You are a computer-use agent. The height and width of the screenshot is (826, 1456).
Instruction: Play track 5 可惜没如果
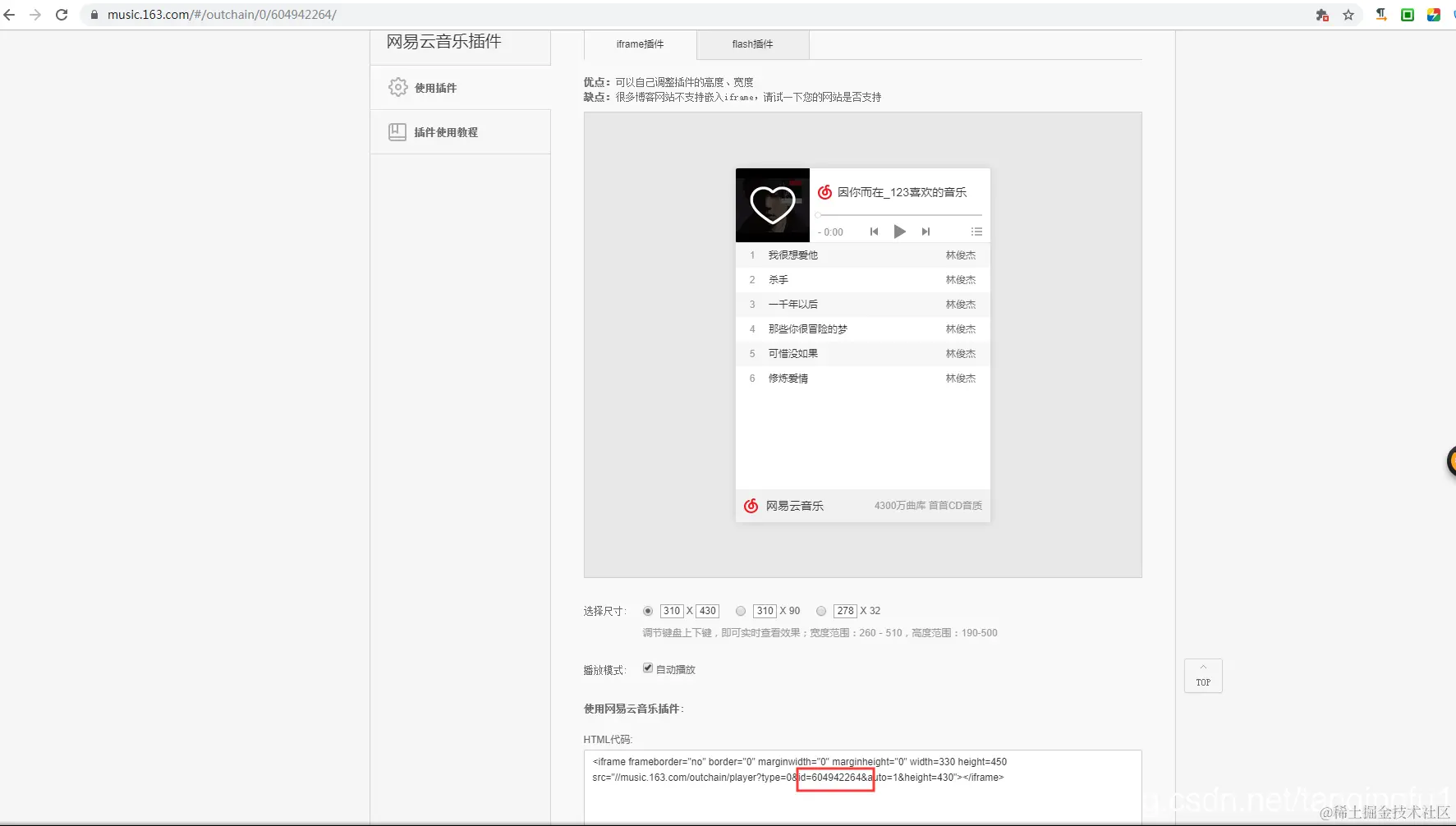(x=862, y=354)
